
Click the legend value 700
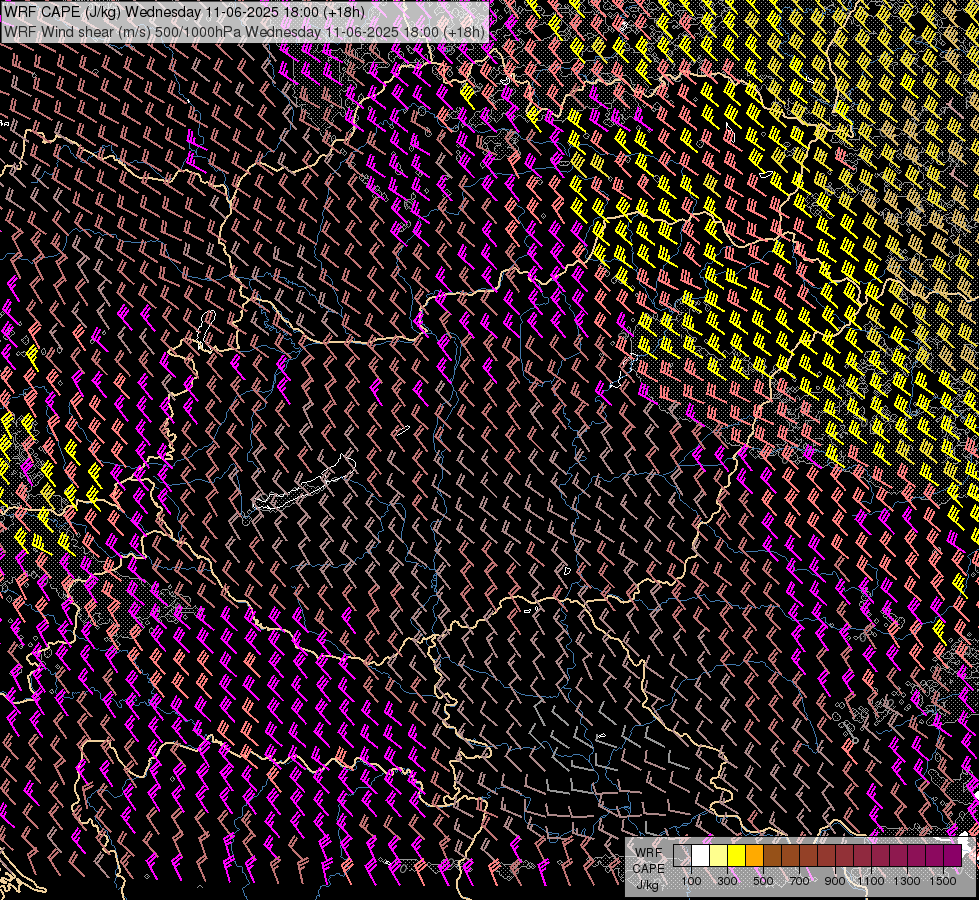799,881
